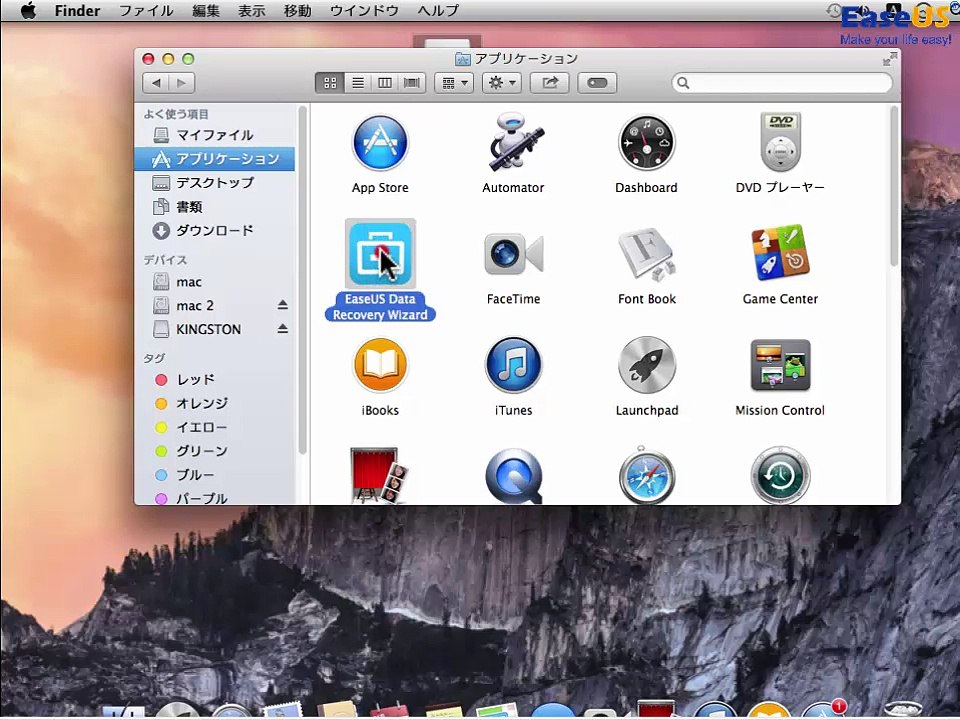Select the Safari compass icon

point(647,476)
